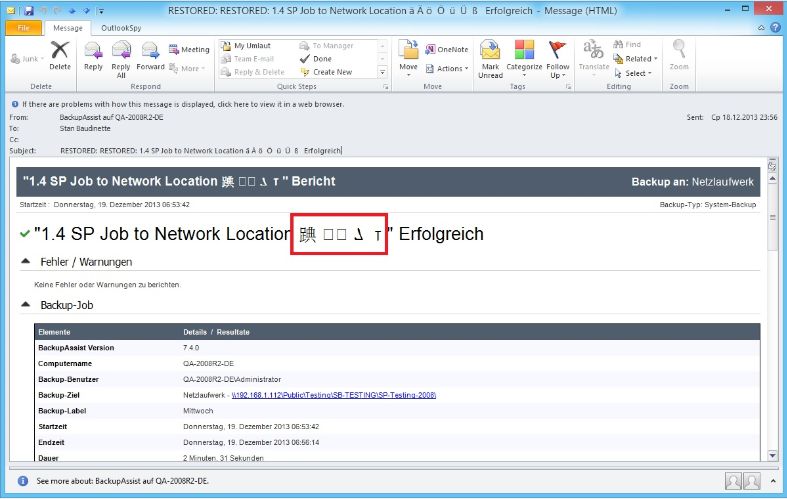Click recipient Stan Baudinette
This screenshot has height=499, width=787.
85,129
